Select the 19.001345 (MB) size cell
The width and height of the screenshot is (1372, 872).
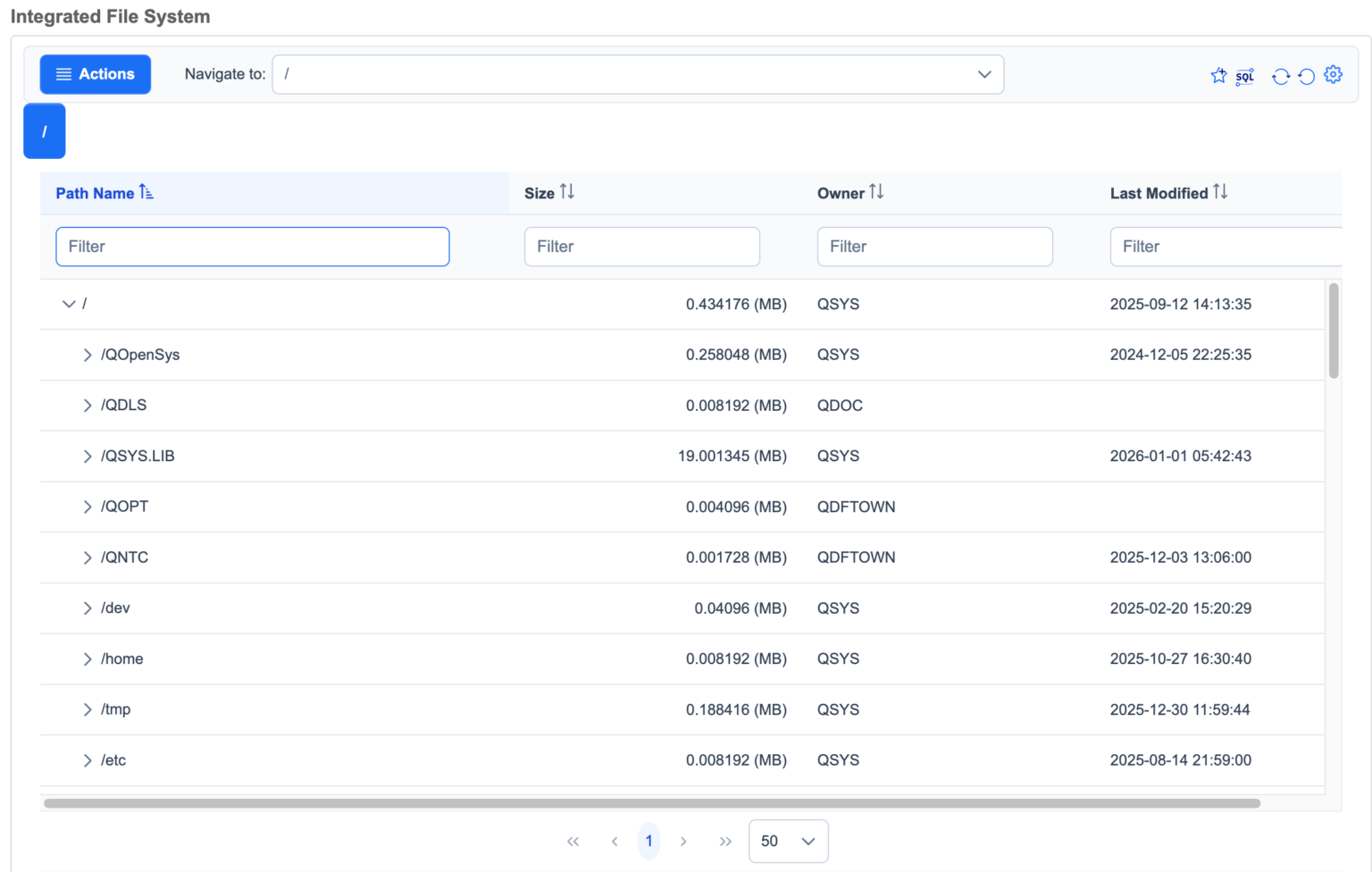732,457
